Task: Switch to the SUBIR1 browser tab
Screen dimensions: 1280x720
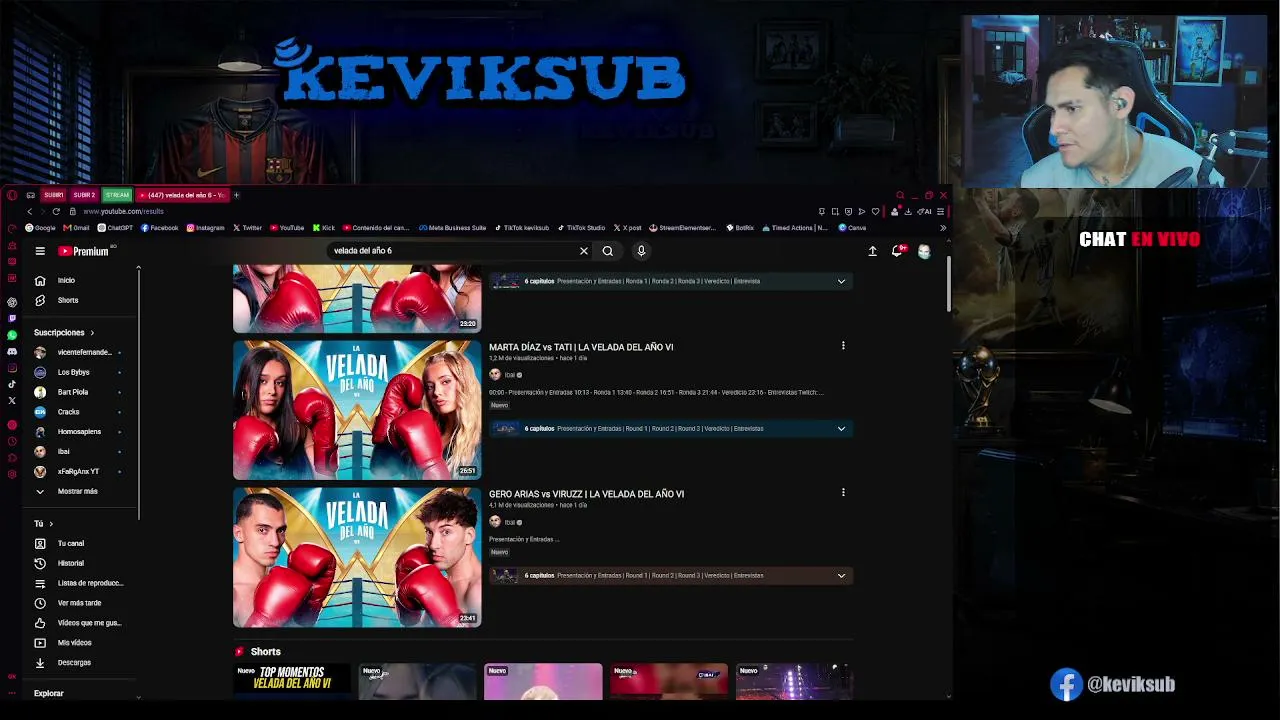Action: click(x=53, y=195)
